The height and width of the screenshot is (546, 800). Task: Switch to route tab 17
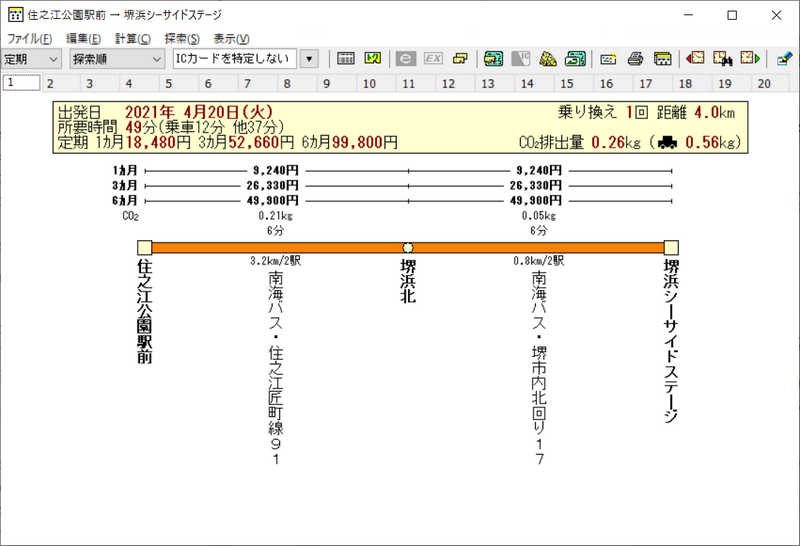tap(654, 83)
